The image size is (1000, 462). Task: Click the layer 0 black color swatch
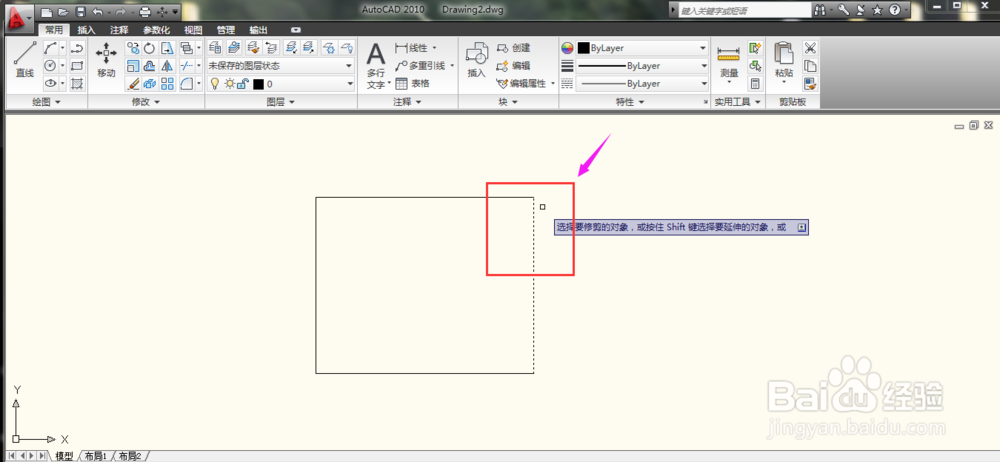(x=258, y=84)
